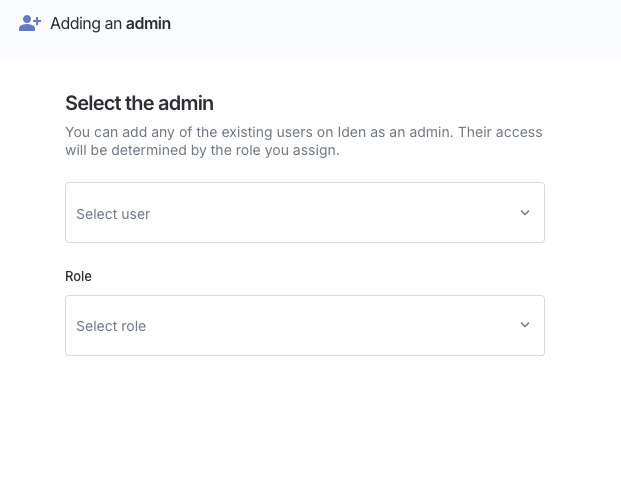Viewport: 621px width, 502px height.
Task: Click the "Adding an admin" title
Action: click(110, 23)
